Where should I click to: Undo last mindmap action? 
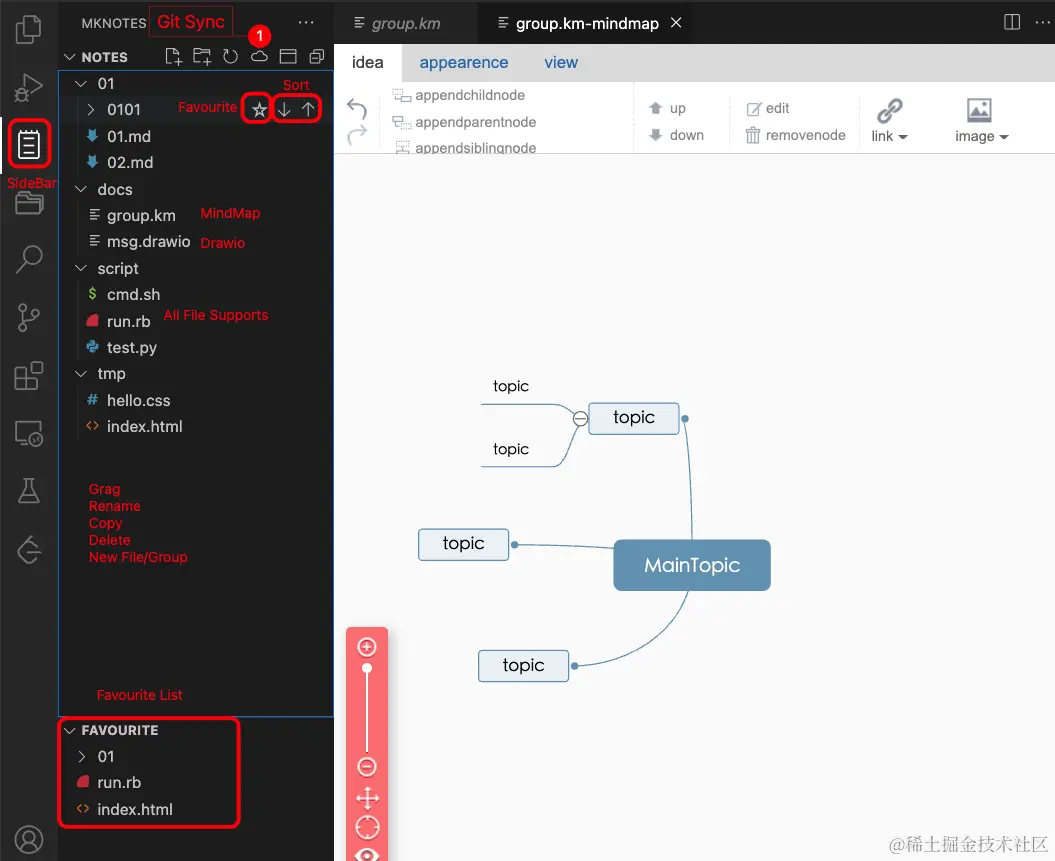[357, 108]
